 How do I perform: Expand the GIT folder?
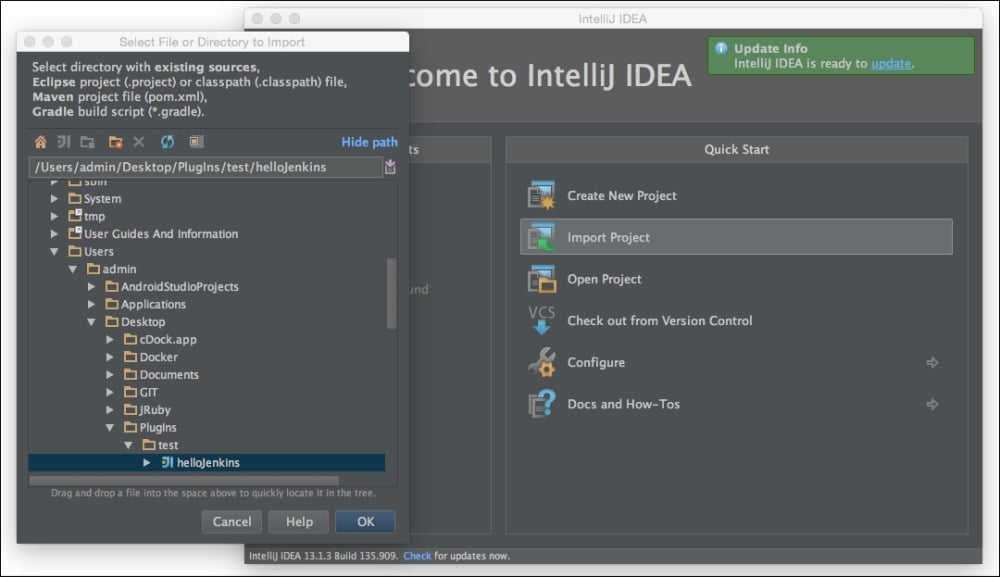(110, 392)
